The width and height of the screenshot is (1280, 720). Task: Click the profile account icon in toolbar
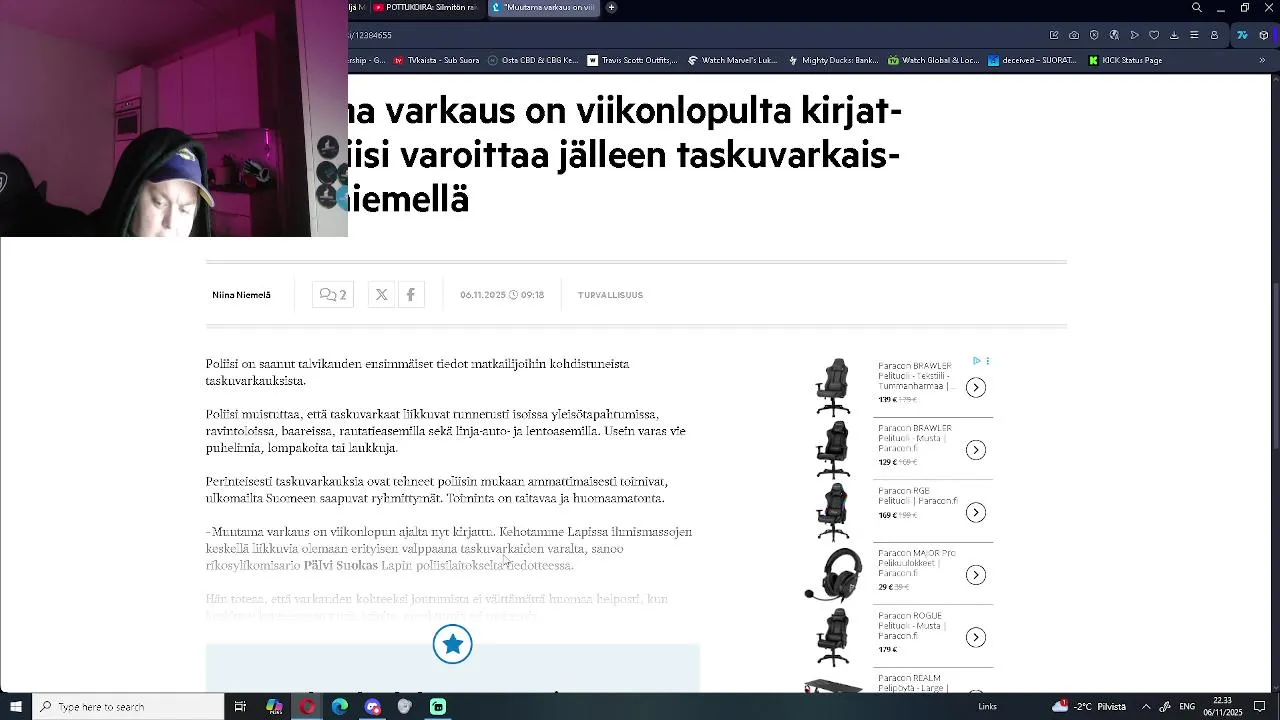pos(1214,35)
